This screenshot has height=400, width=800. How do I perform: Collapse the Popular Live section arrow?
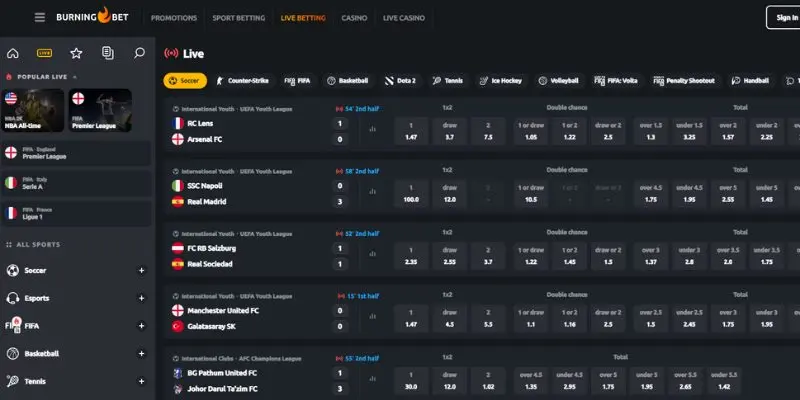point(75,77)
